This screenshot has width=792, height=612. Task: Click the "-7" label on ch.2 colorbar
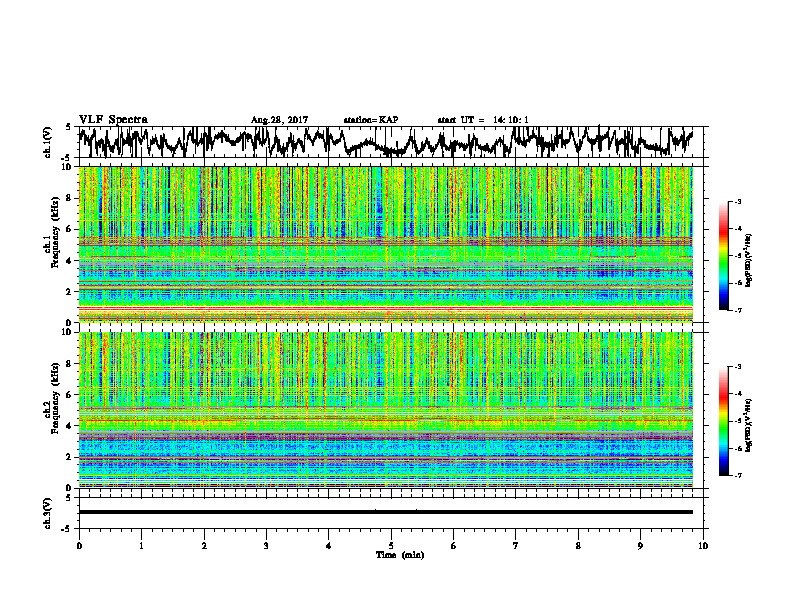[737, 475]
